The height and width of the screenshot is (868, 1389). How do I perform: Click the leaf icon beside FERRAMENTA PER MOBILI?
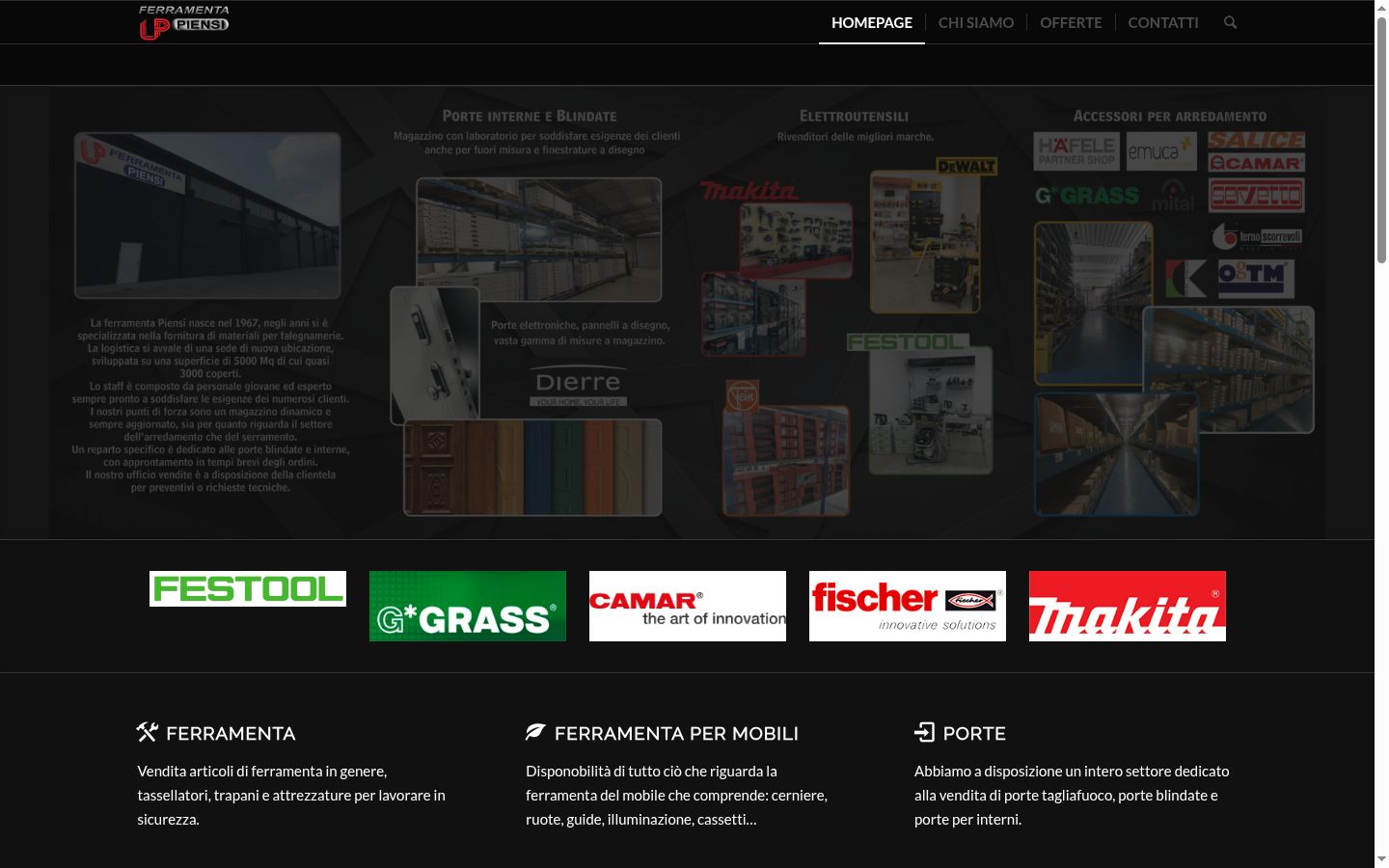(x=535, y=732)
